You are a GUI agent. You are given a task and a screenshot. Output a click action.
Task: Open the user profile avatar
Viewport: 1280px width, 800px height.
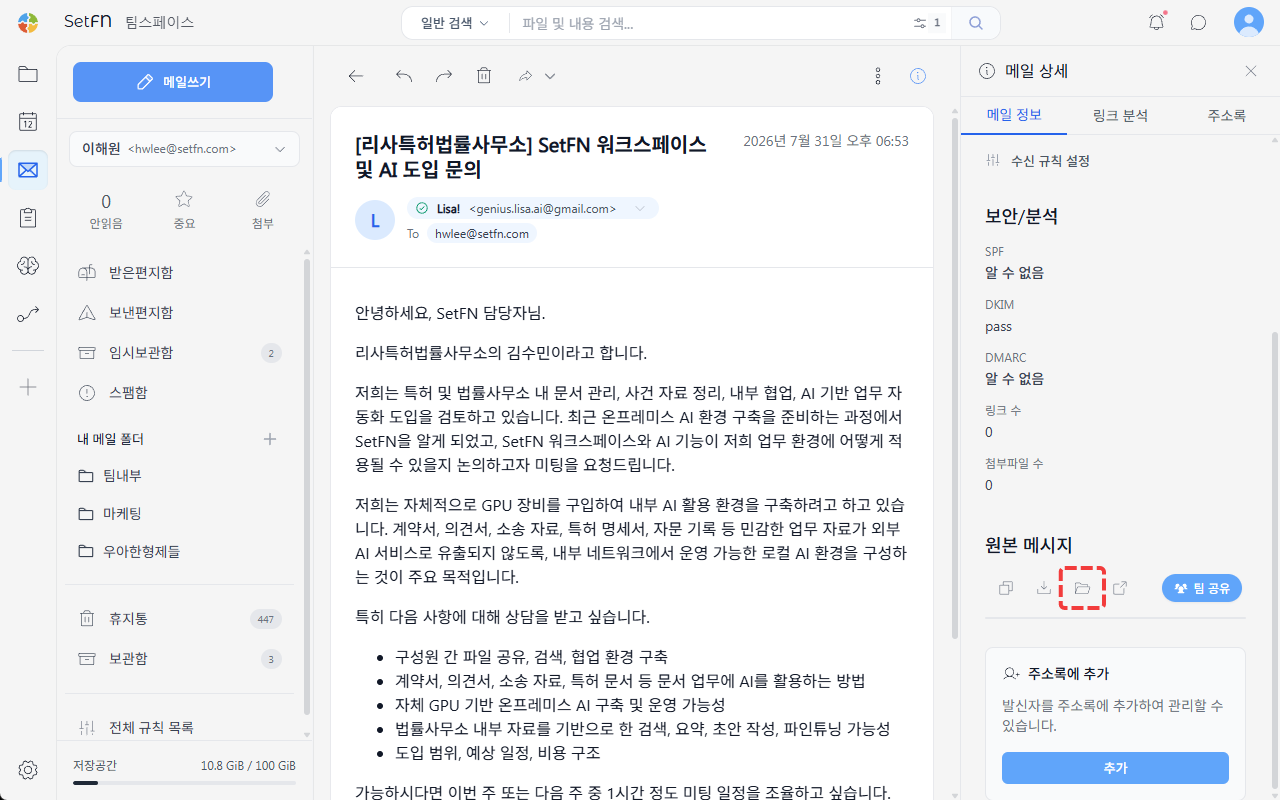(x=1248, y=22)
